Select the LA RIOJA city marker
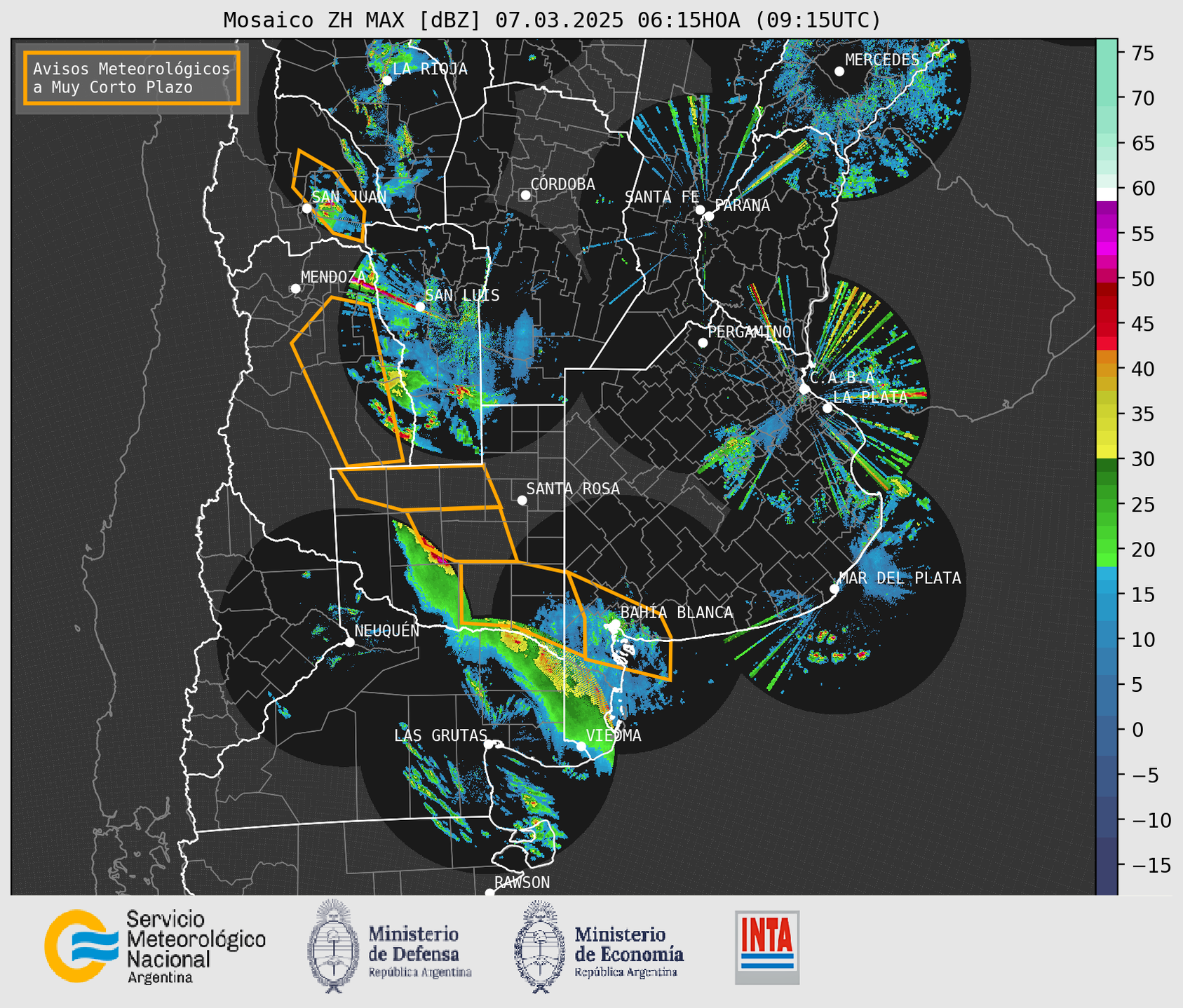1183x1008 pixels. (x=387, y=81)
